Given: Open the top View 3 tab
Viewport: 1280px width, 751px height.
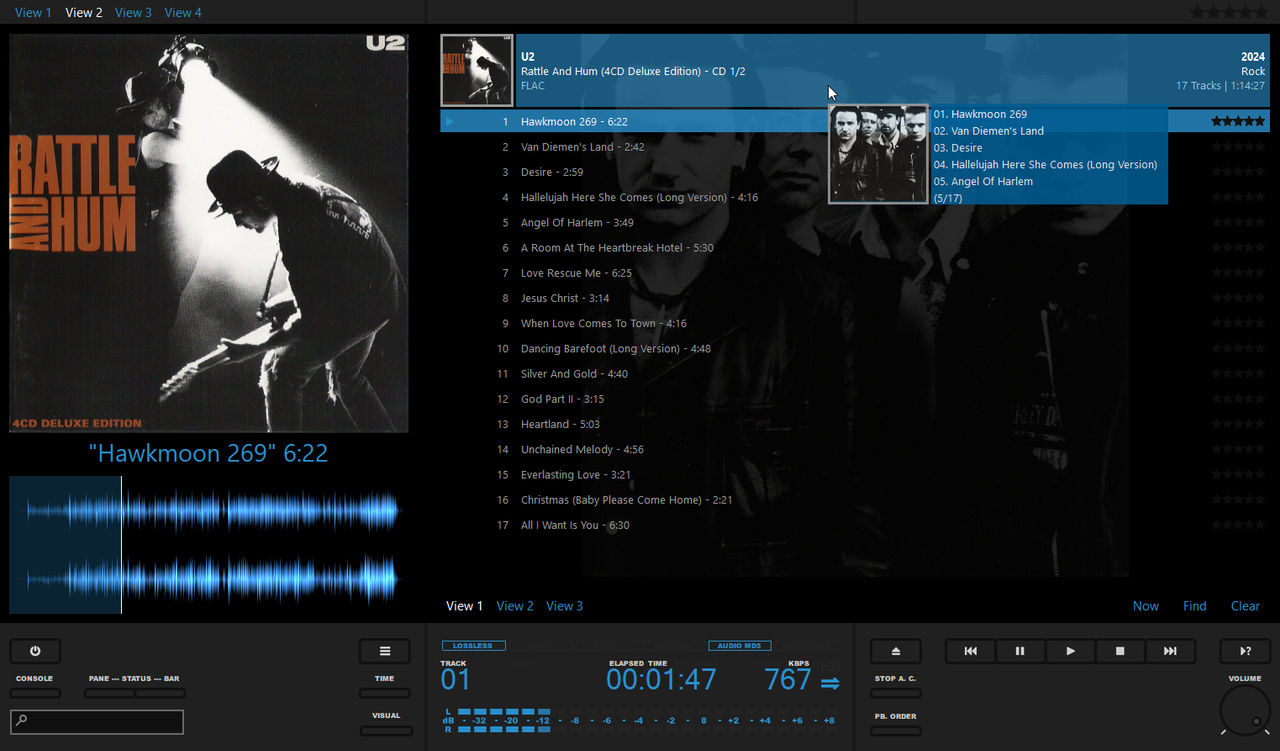Looking at the screenshot, I should coord(134,12).
